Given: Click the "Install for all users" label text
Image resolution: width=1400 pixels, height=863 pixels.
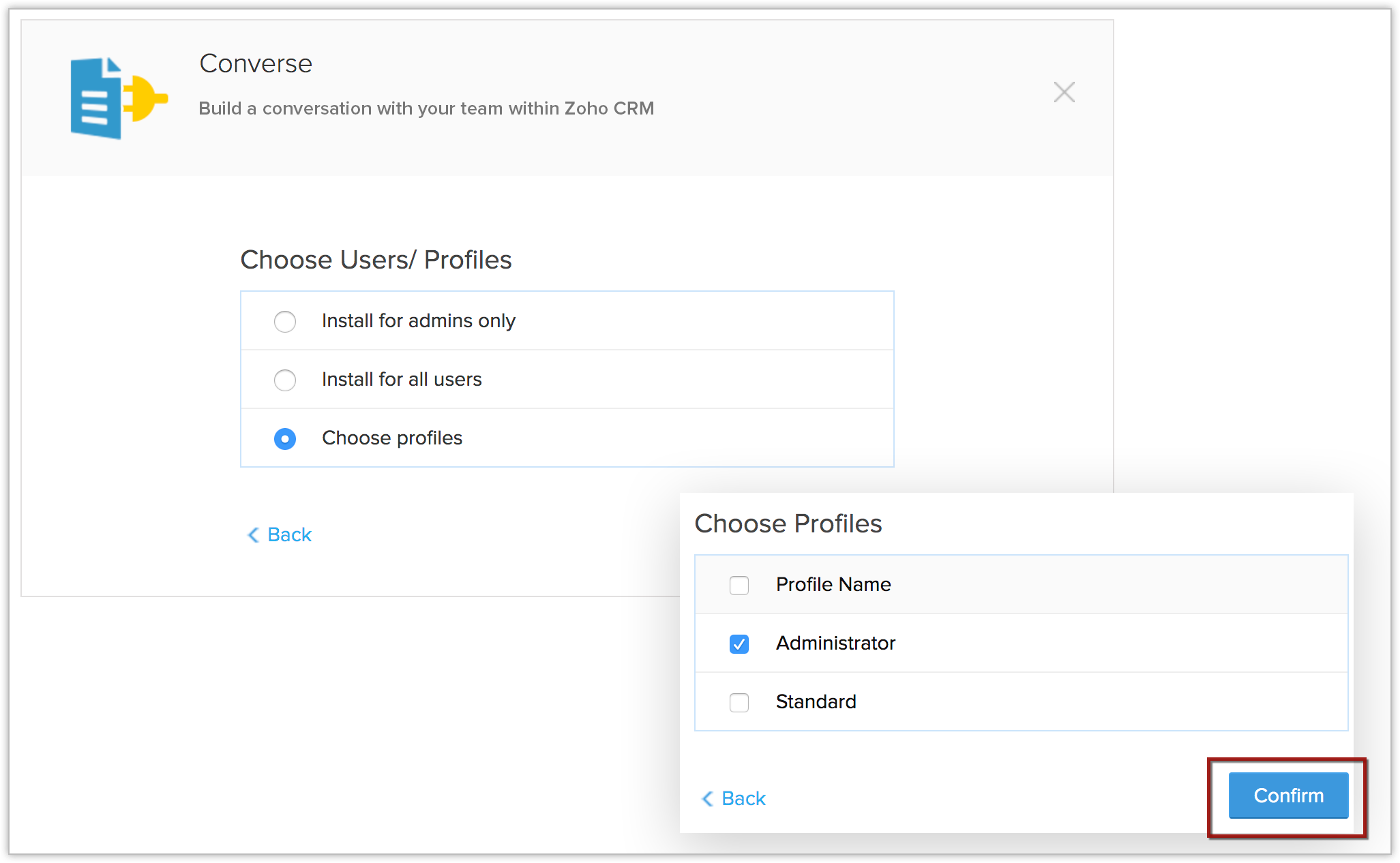Looking at the screenshot, I should pyautogui.click(x=402, y=379).
